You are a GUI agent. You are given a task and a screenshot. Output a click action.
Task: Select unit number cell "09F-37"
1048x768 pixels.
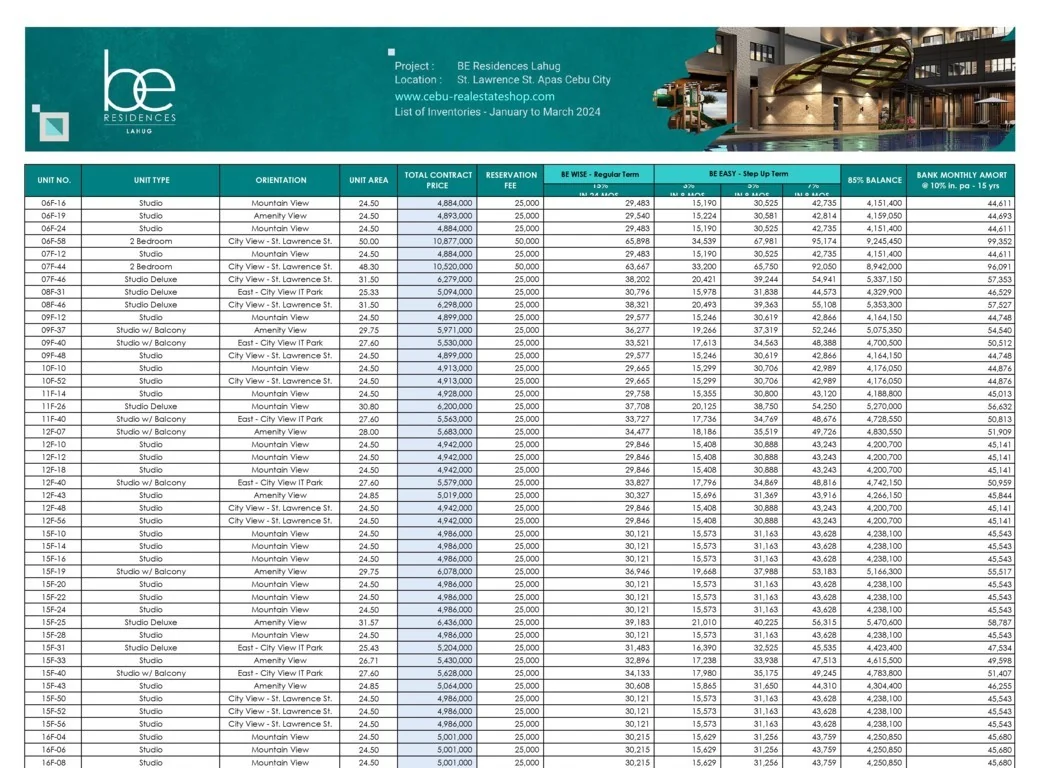pos(53,330)
